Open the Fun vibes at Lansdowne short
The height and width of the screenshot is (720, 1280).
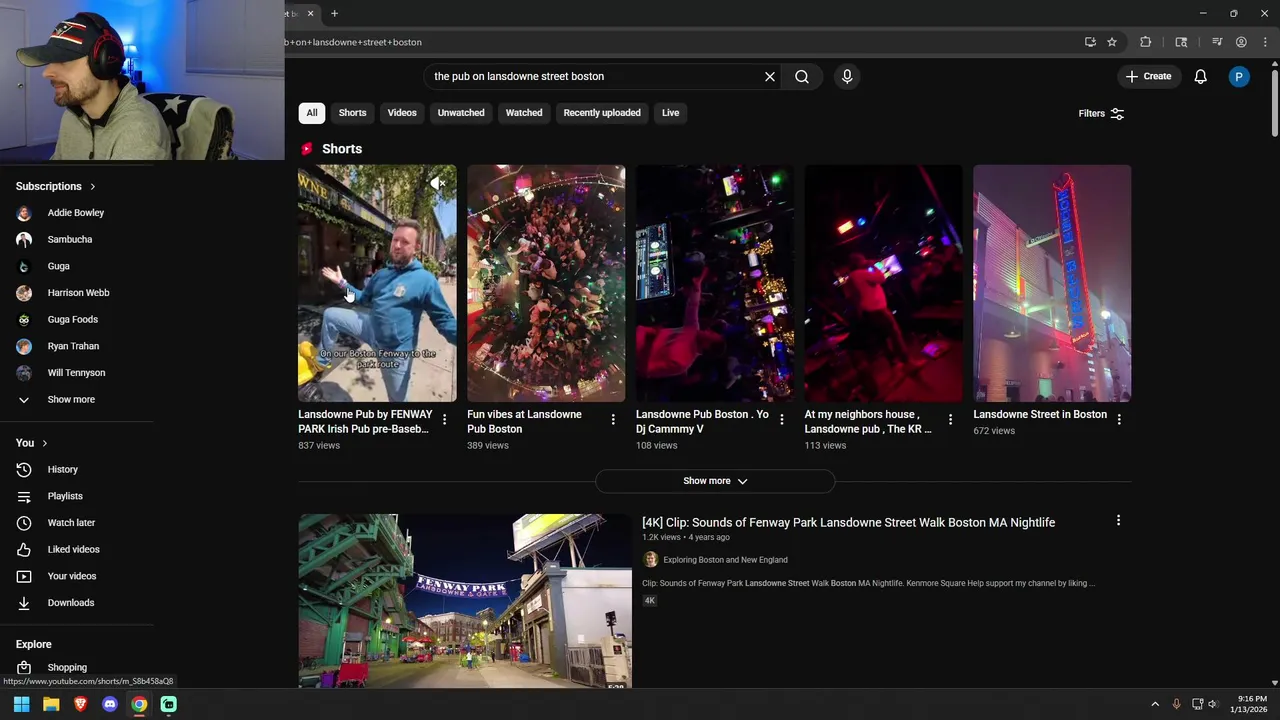click(546, 283)
